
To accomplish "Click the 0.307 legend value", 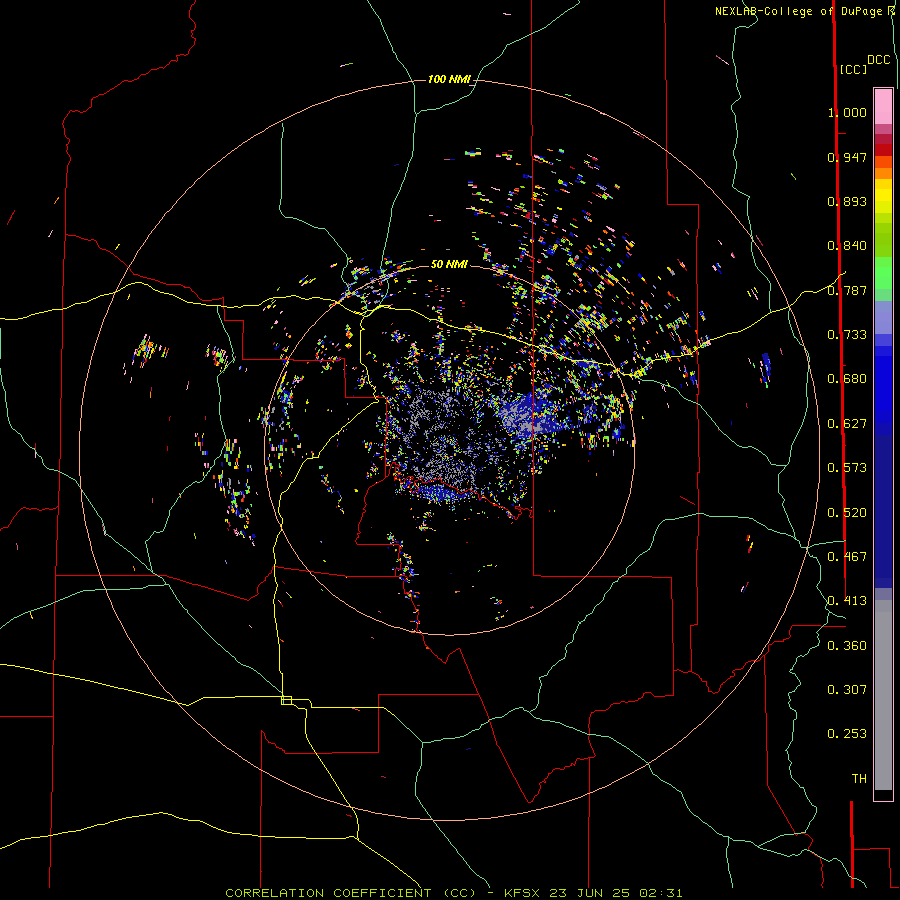I will coord(847,689).
